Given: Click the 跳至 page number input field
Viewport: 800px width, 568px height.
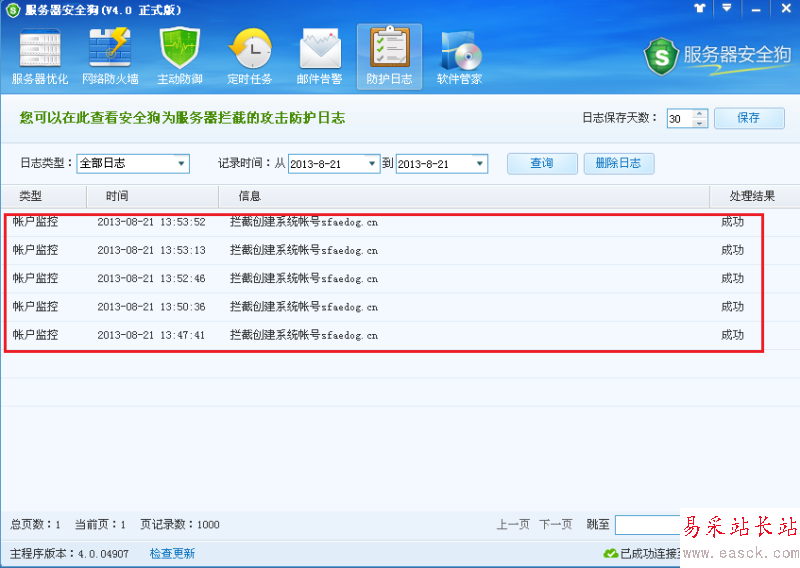Looking at the screenshot, I should [648, 525].
